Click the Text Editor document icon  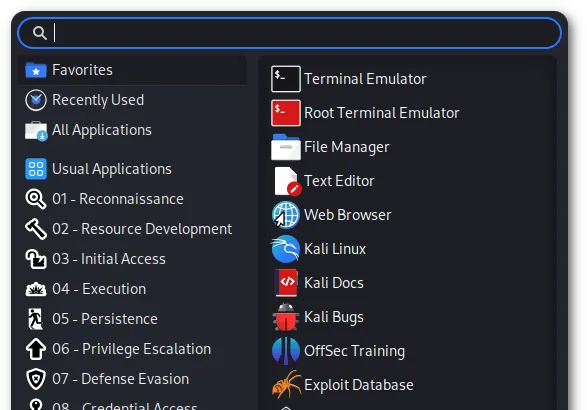coord(288,181)
